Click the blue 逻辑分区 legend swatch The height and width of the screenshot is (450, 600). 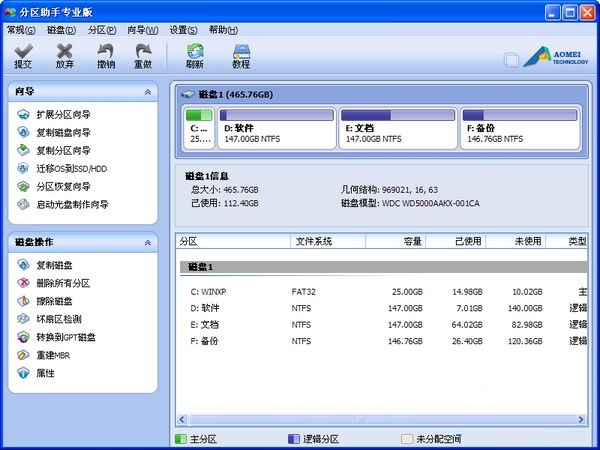point(293,439)
